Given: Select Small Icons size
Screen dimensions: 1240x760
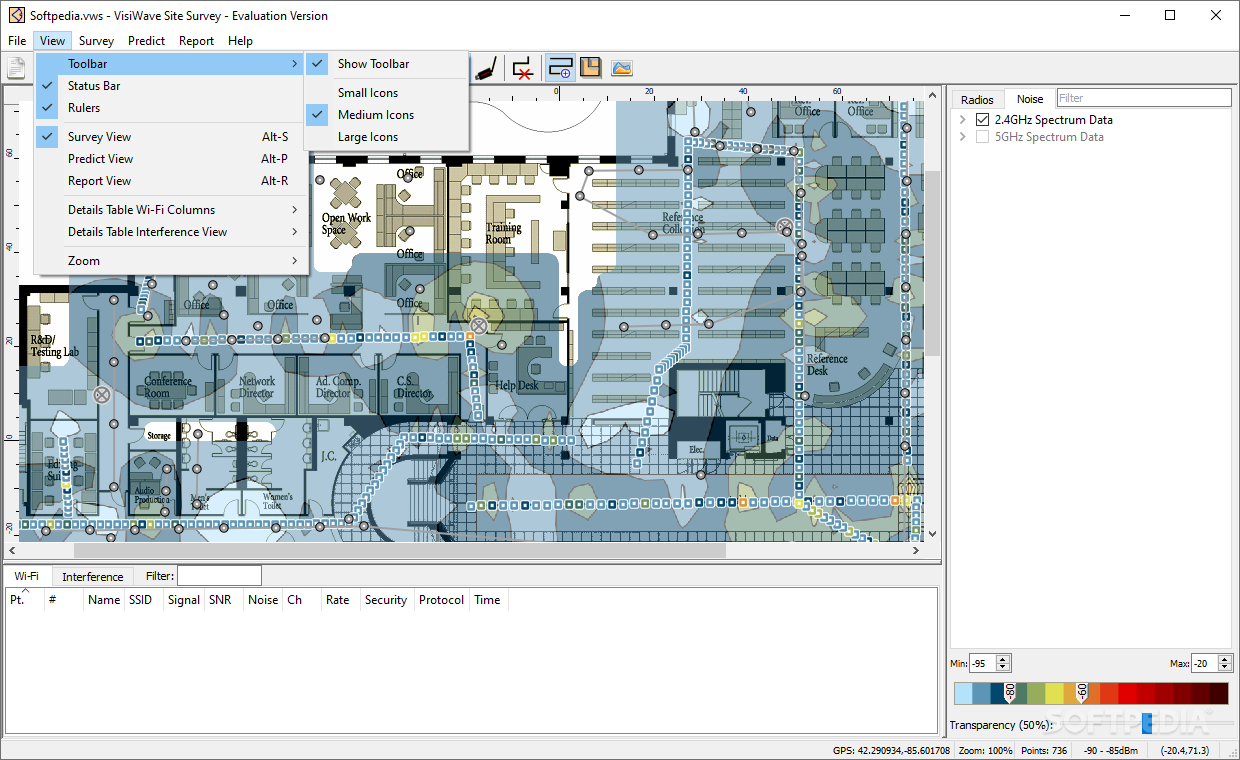Looking at the screenshot, I should point(386,93).
